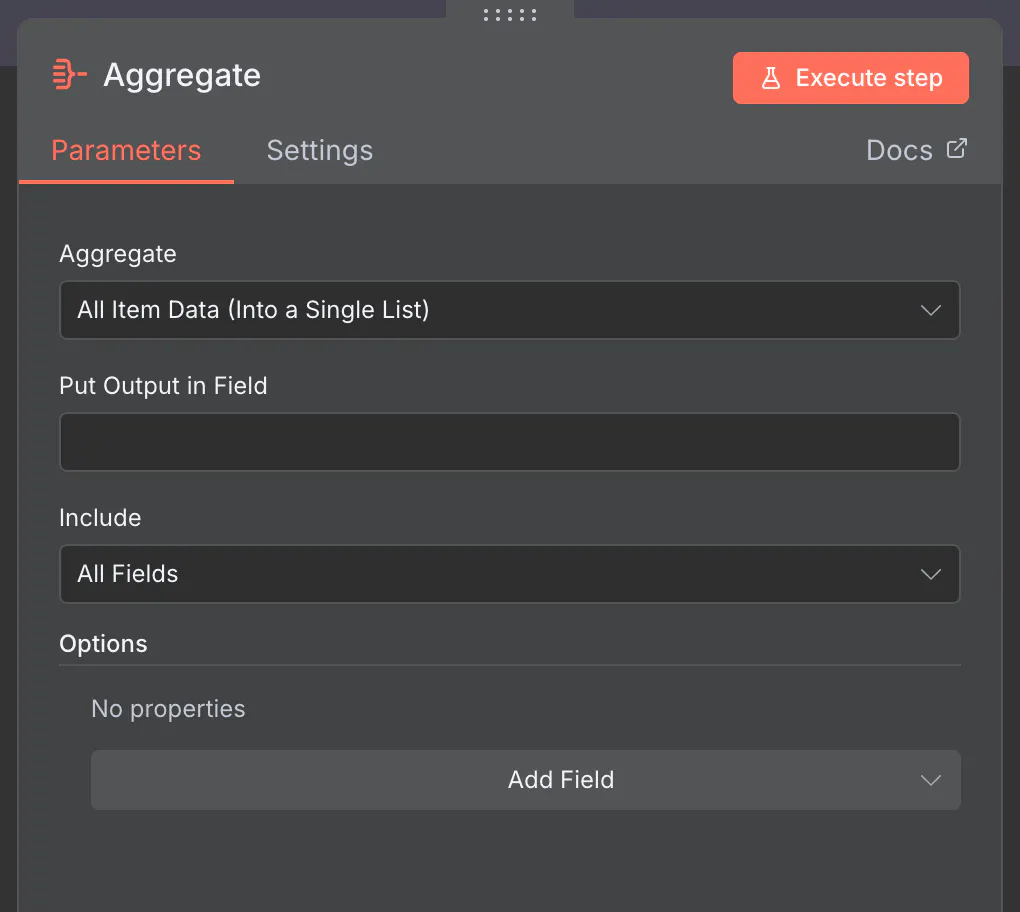Image resolution: width=1020 pixels, height=912 pixels.
Task: Click the "No properties" text
Action: [x=168, y=709]
